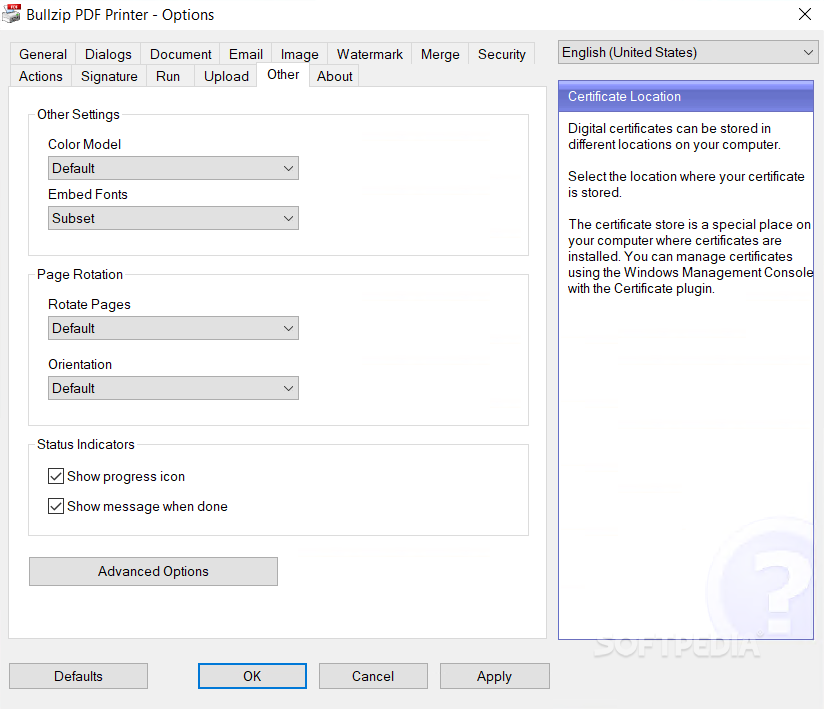
Task: Select the Merge tab
Action: click(x=440, y=54)
